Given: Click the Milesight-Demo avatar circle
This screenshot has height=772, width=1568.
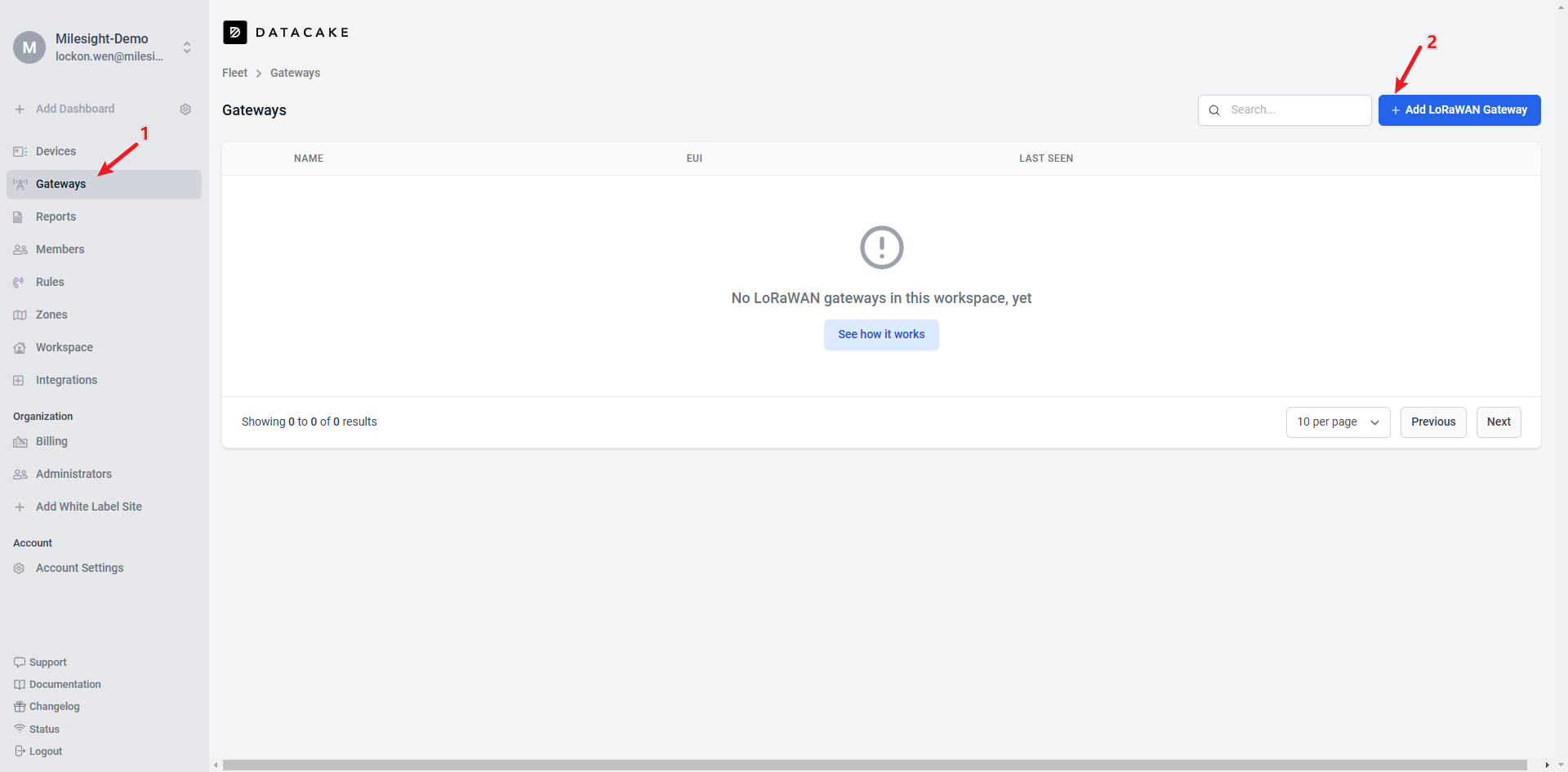Looking at the screenshot, I should 29,47.
